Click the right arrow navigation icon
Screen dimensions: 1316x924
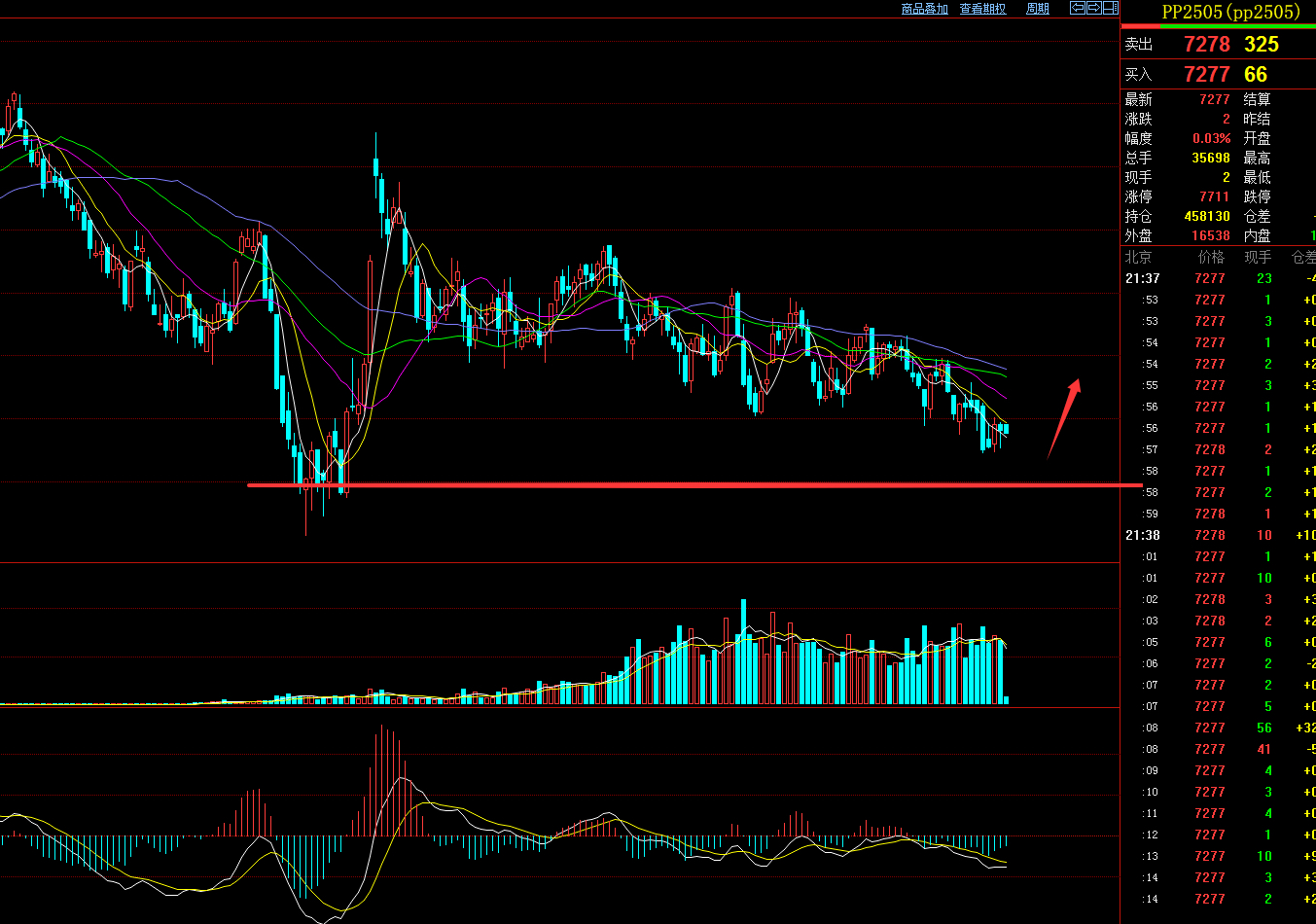click(x=1094, y=8)
